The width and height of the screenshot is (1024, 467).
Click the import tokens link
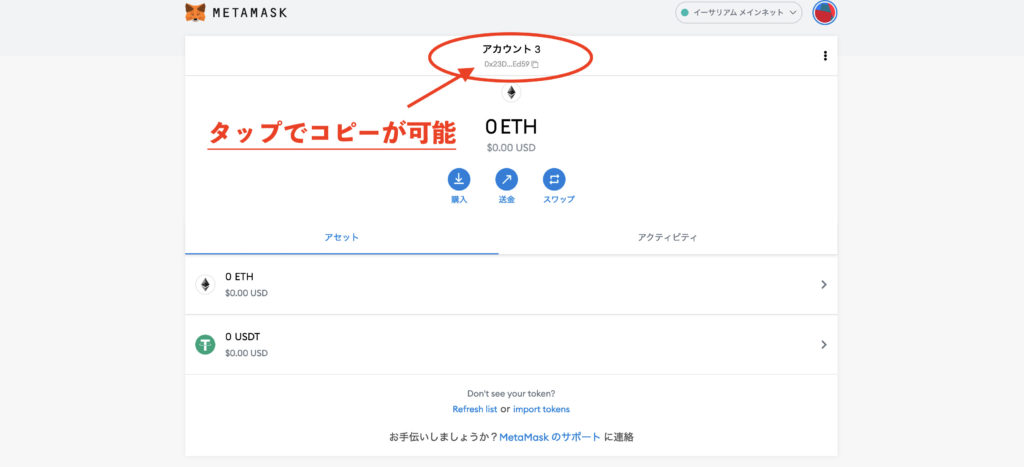541,410
